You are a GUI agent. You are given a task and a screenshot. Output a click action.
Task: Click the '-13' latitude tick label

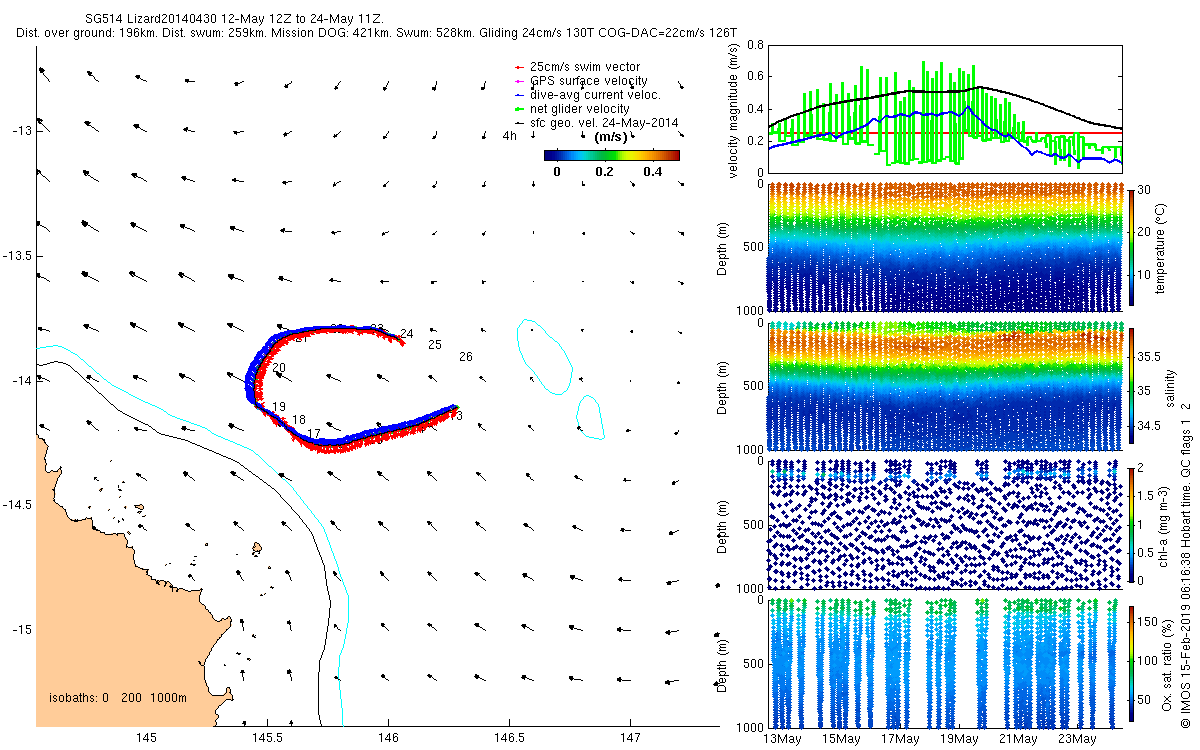click(x=22, y=131)
